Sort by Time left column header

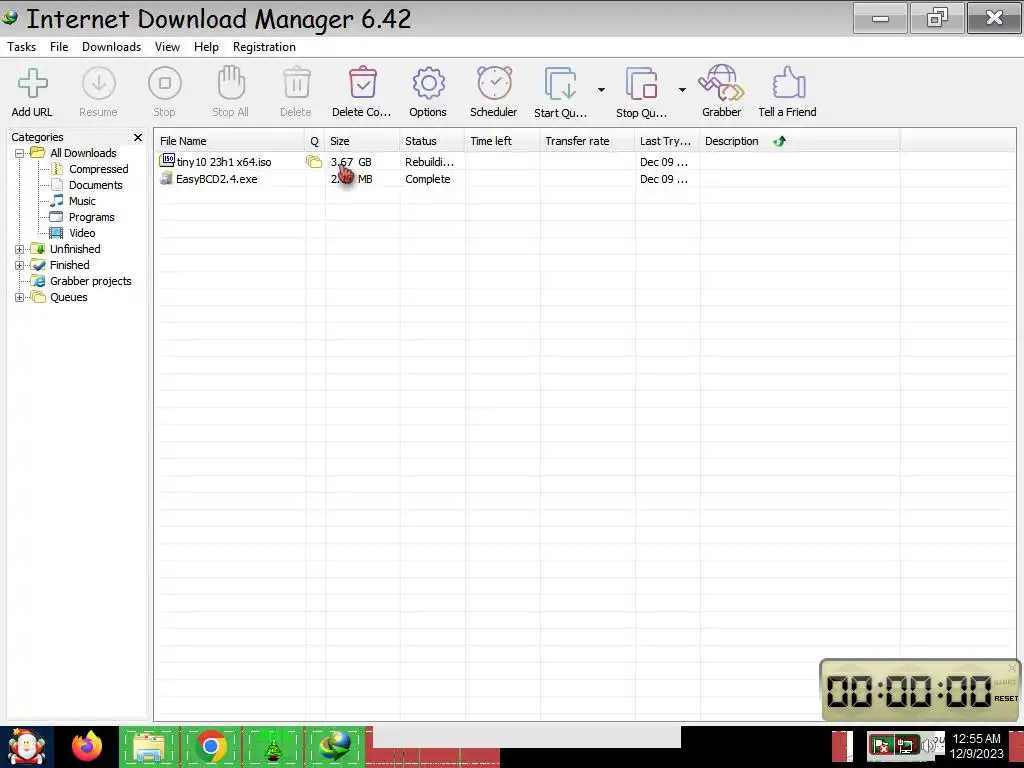[503, 141]
